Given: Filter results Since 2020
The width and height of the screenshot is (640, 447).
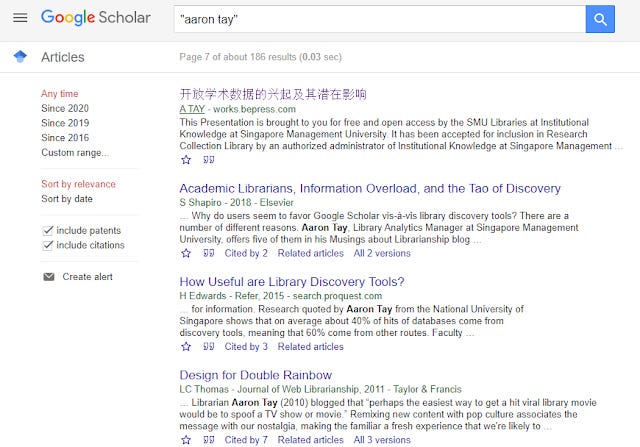Looking at the screenshot, I should [65, 109].
